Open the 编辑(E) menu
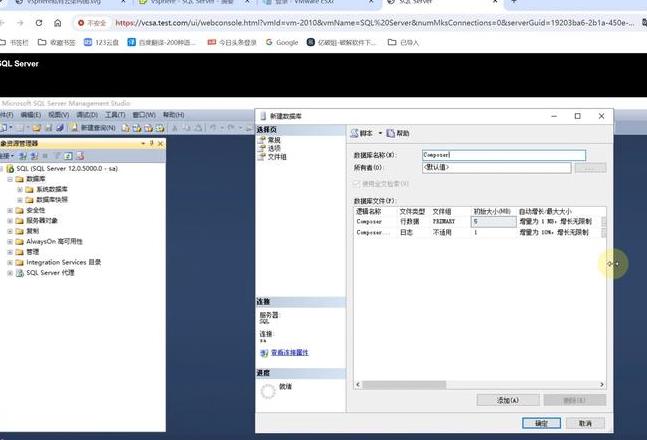 (x=31, y=115)
